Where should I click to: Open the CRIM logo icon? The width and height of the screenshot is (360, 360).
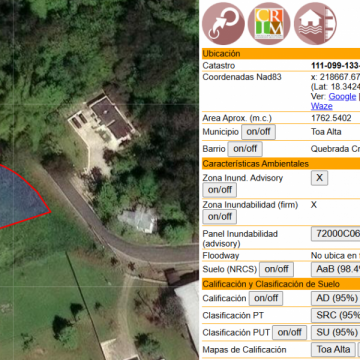coord(269,24)
